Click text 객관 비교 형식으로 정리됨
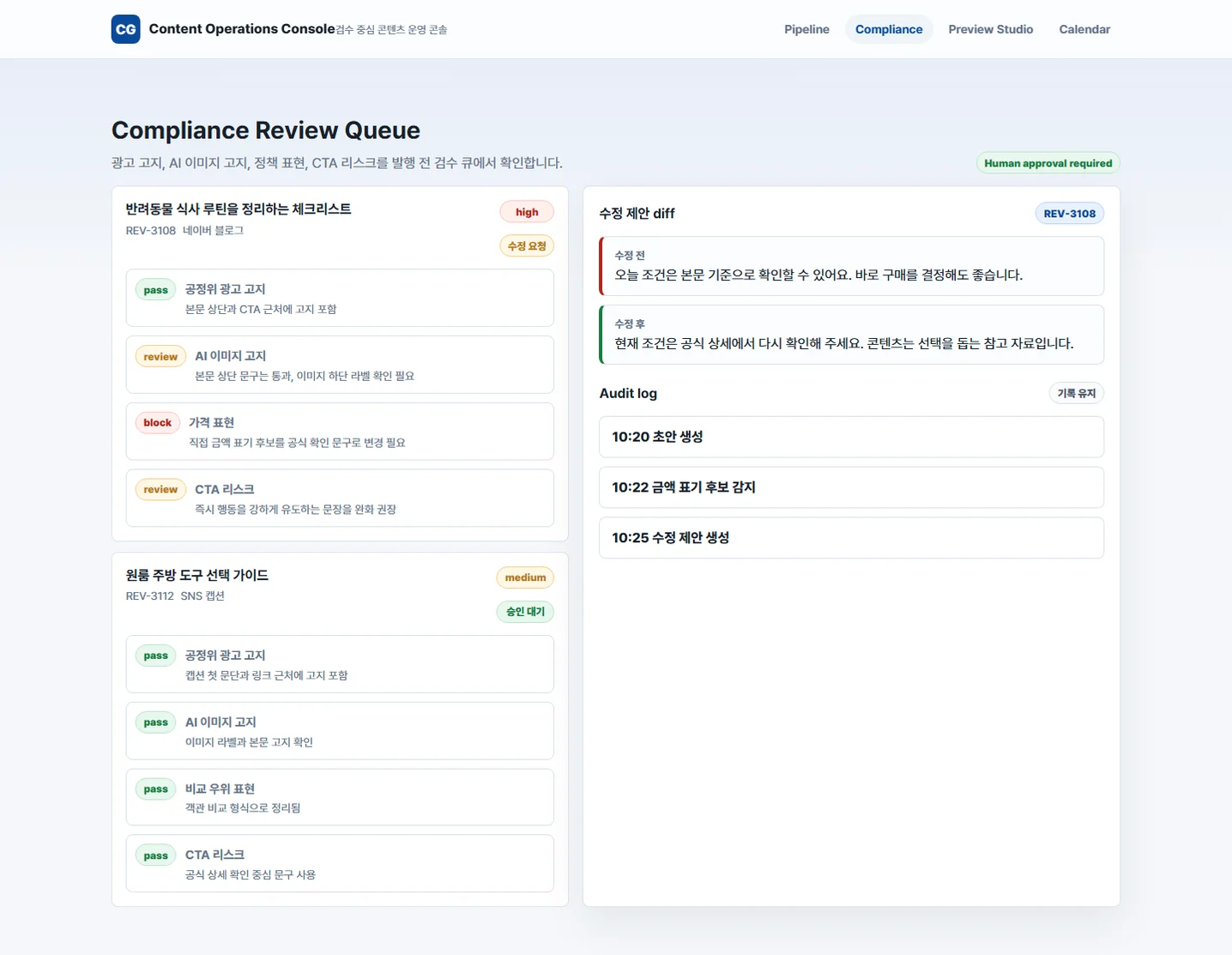1232x955 pixels. tap(243, 808)
